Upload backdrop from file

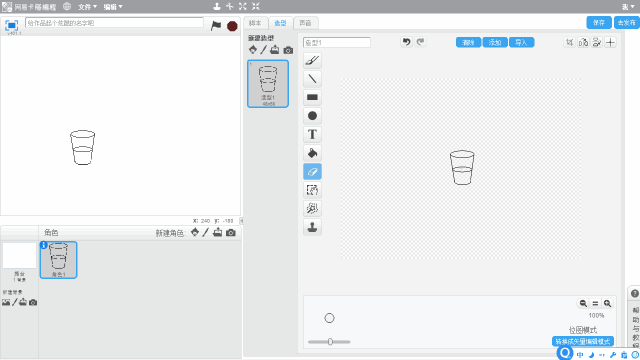point(23,302)
